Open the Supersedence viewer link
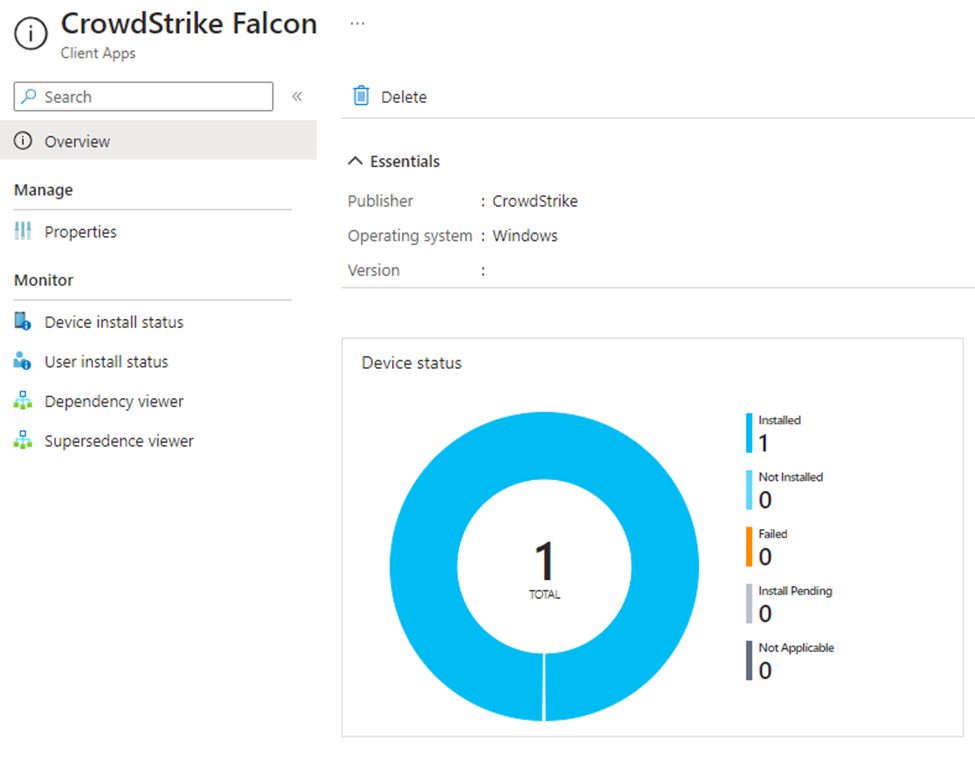The height and width of the screenshot is (757, 975). click(119, 441)
